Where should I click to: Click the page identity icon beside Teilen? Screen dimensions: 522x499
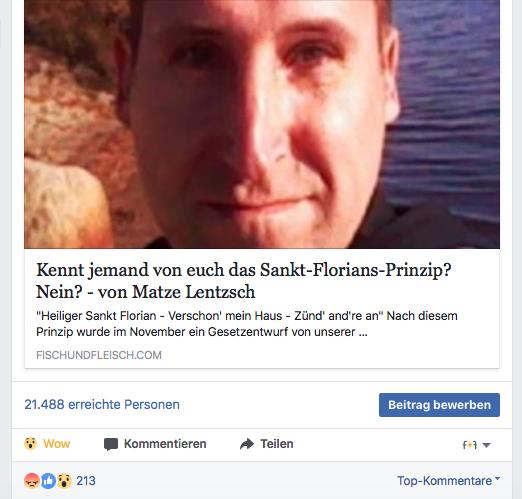coord(470,445)
